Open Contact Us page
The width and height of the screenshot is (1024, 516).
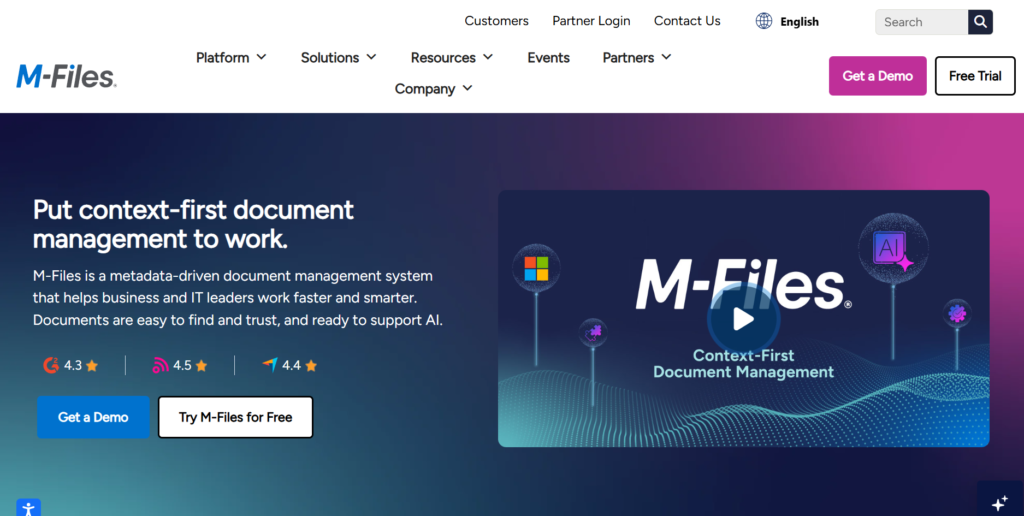tap(687, 21)
